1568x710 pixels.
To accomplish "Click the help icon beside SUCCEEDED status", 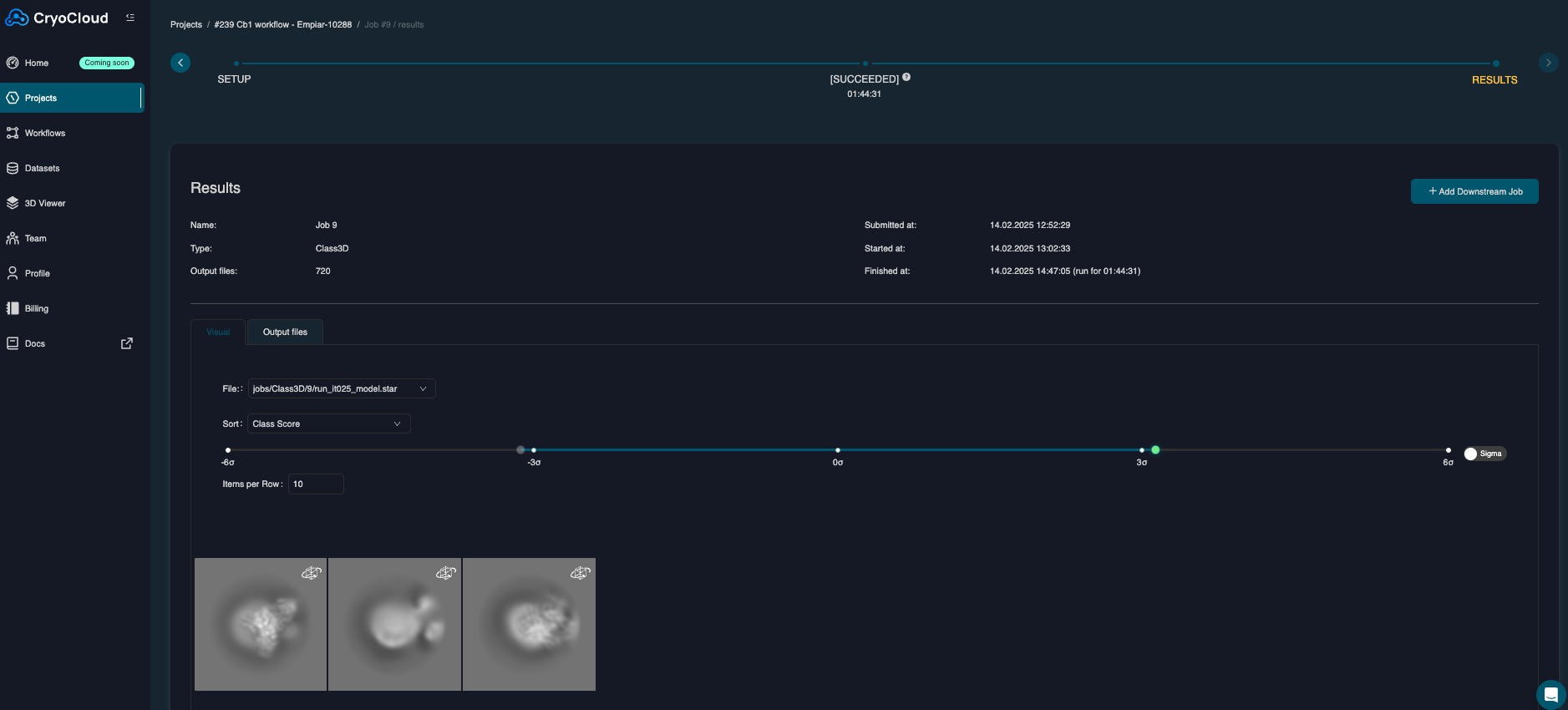I will 906,77.
